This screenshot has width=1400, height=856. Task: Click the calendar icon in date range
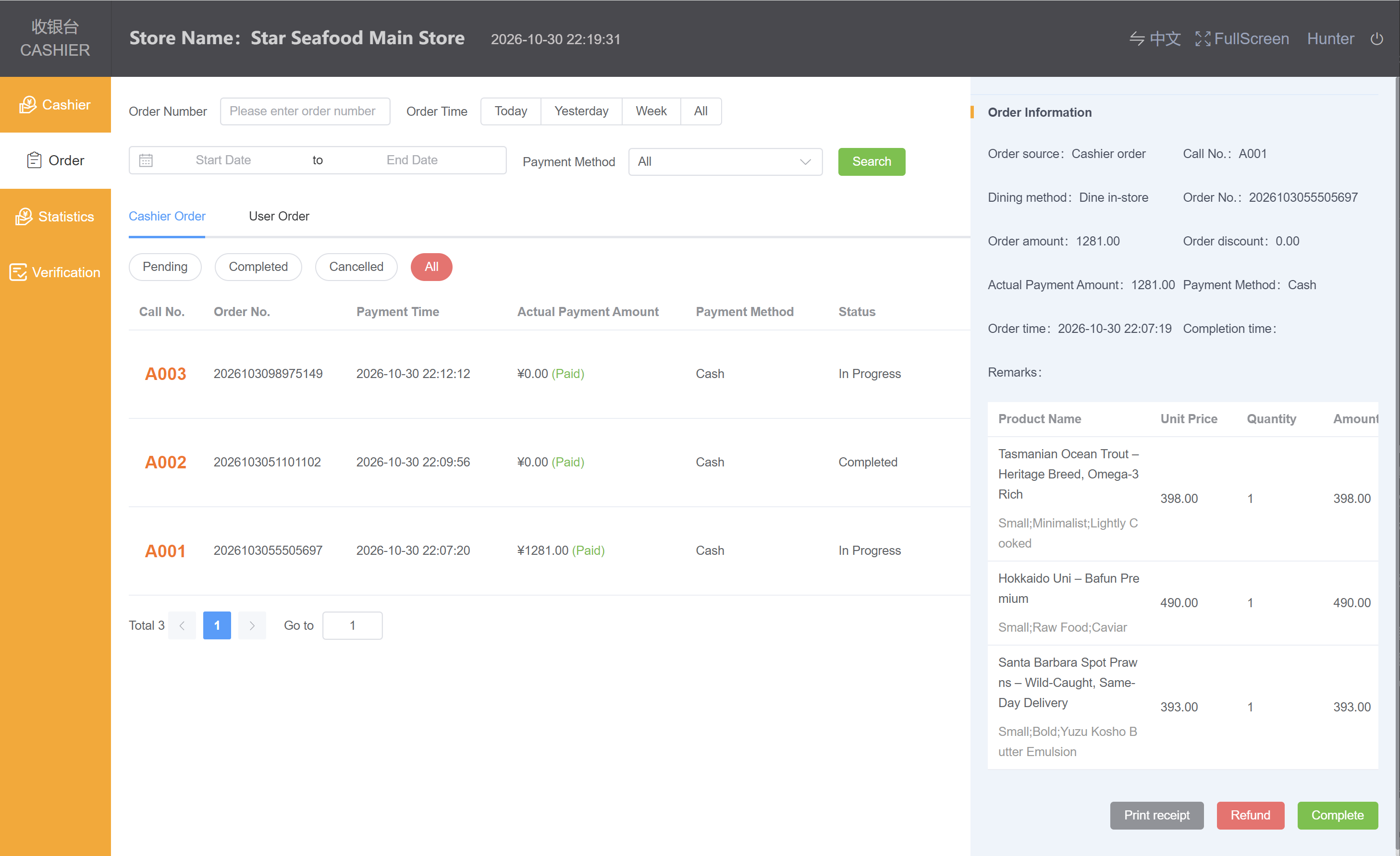(x=146, y=160)
